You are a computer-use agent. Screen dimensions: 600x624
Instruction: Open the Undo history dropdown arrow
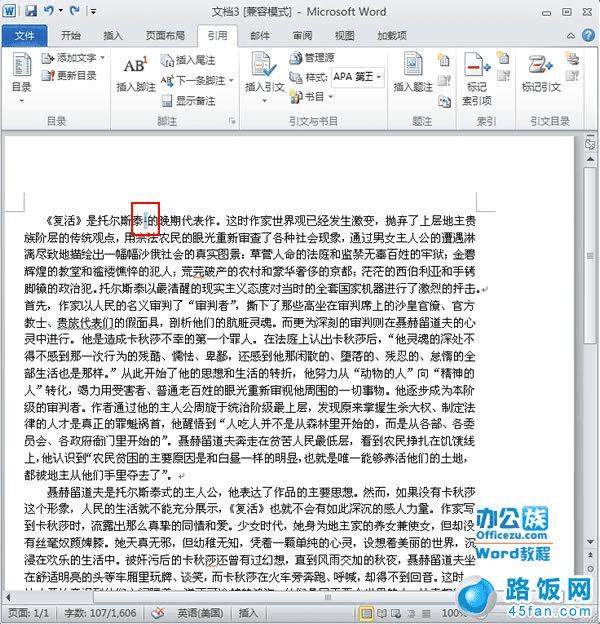[x=61, y=11]
